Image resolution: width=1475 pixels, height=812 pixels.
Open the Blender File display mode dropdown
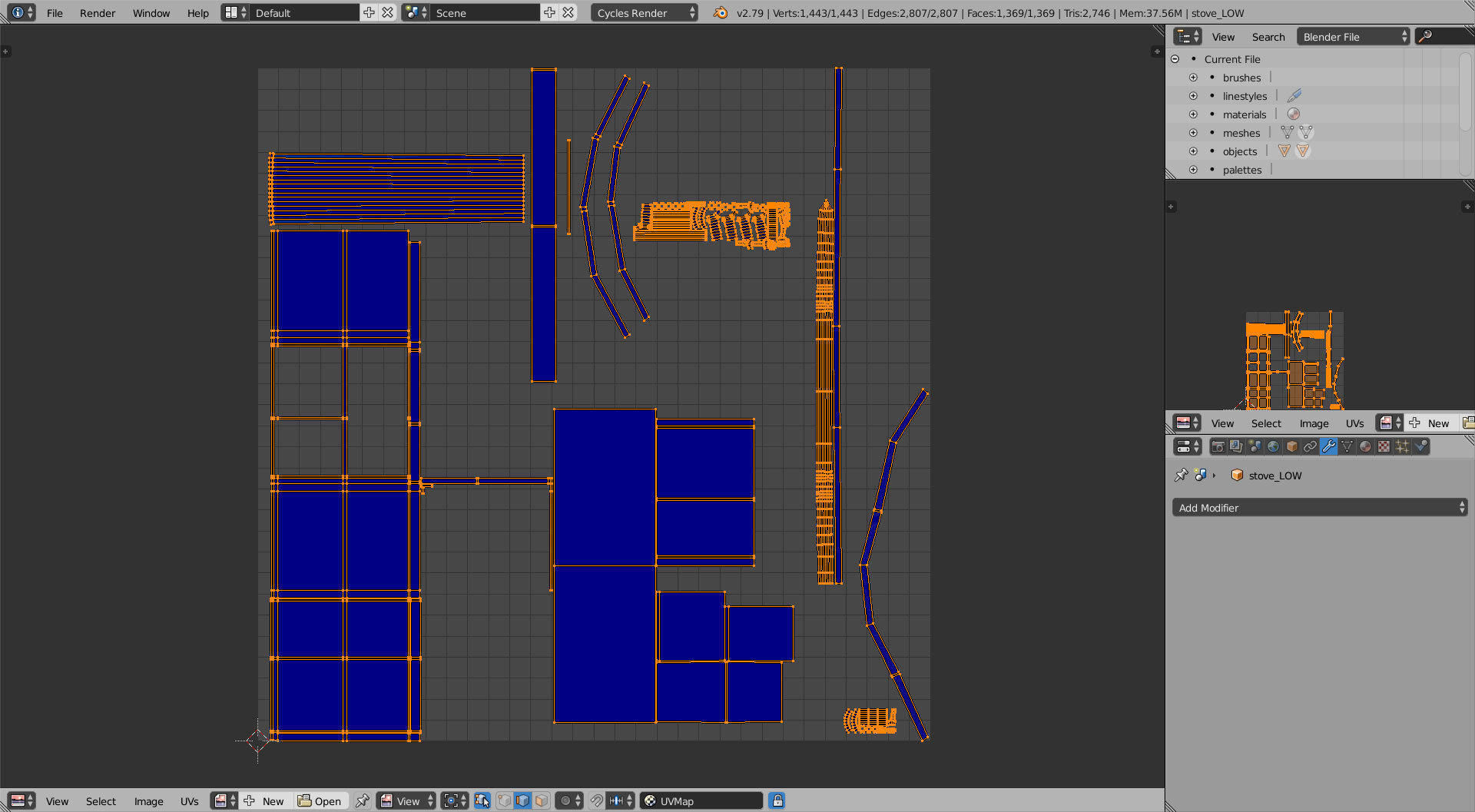1354,37
